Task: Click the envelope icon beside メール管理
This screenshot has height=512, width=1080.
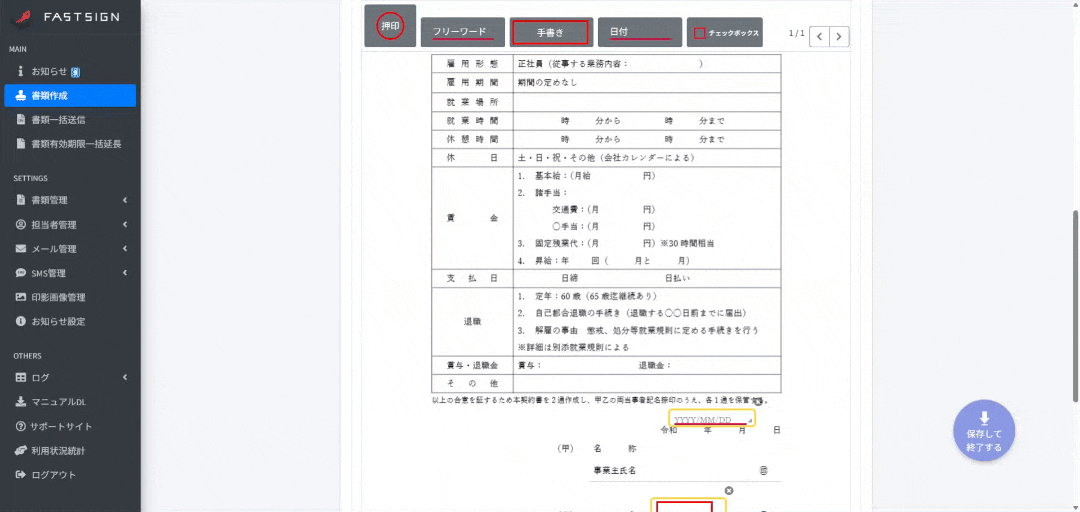Action: [x=21, y=249]
